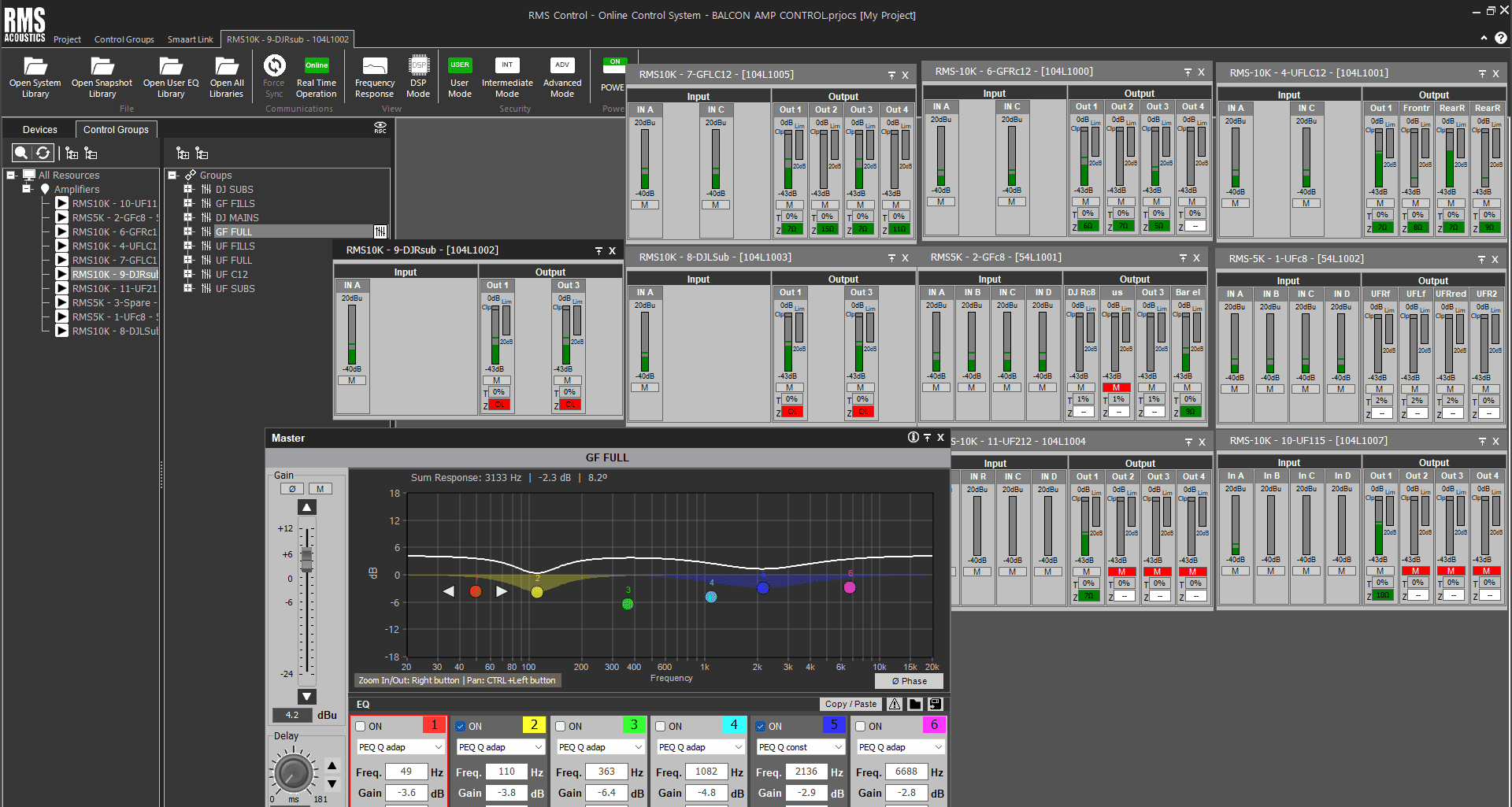This screenshot has width=1512, height=807.
Task: Pin the RMS10K - 7-GFLC12 panel
Action: pos(891,75)
